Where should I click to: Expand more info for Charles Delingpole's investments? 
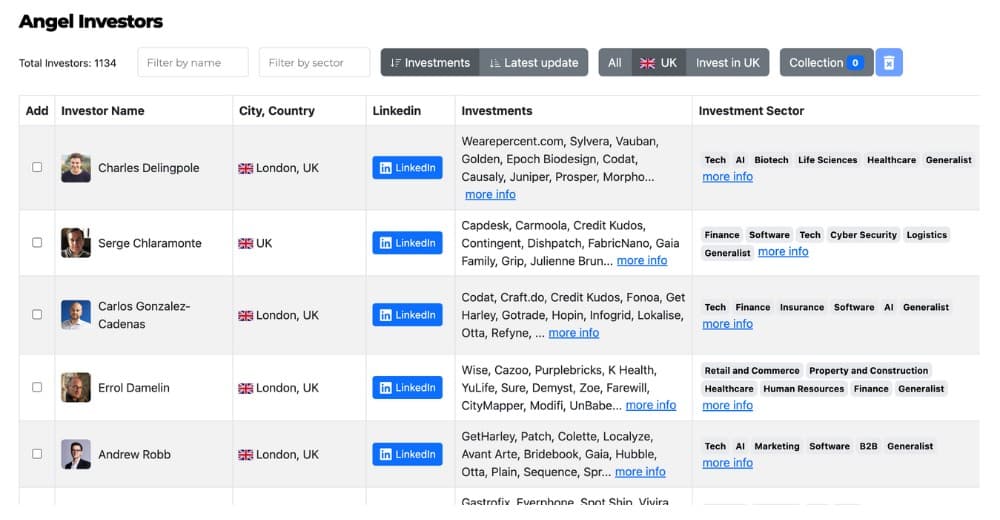[490, 194]
